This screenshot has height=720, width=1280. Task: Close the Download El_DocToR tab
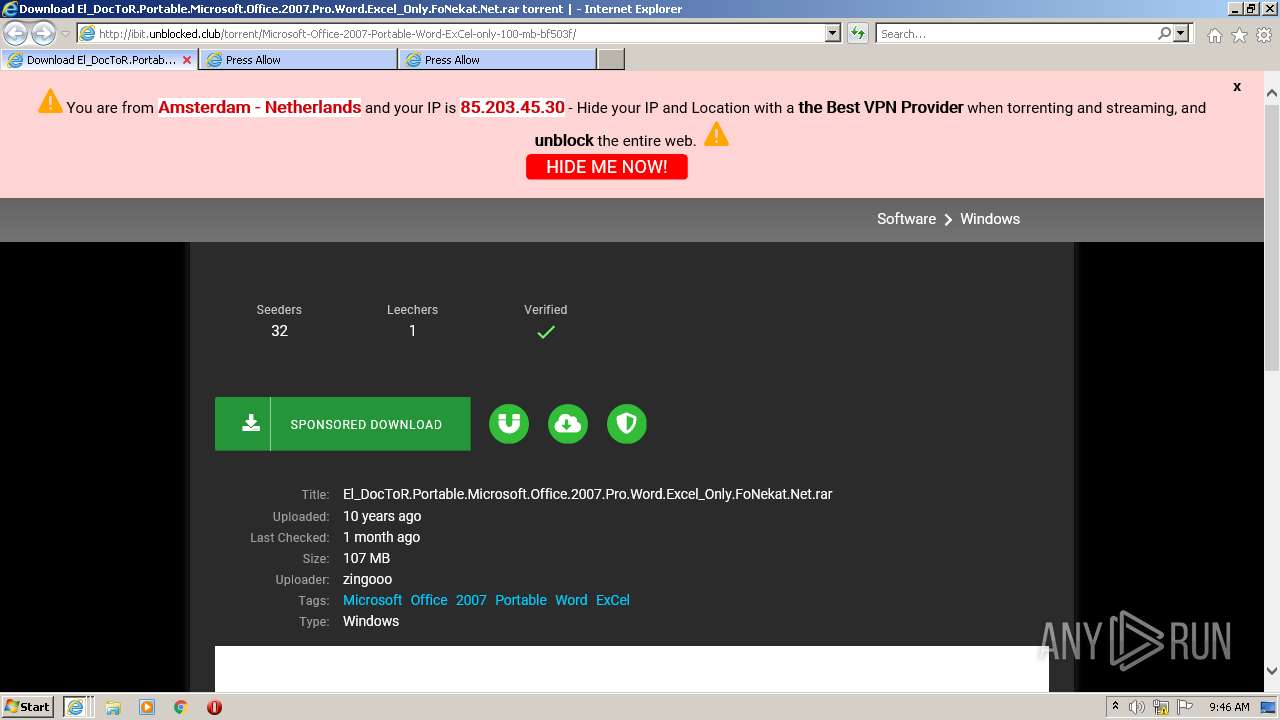pyautogui.click(x=187, y=60)
